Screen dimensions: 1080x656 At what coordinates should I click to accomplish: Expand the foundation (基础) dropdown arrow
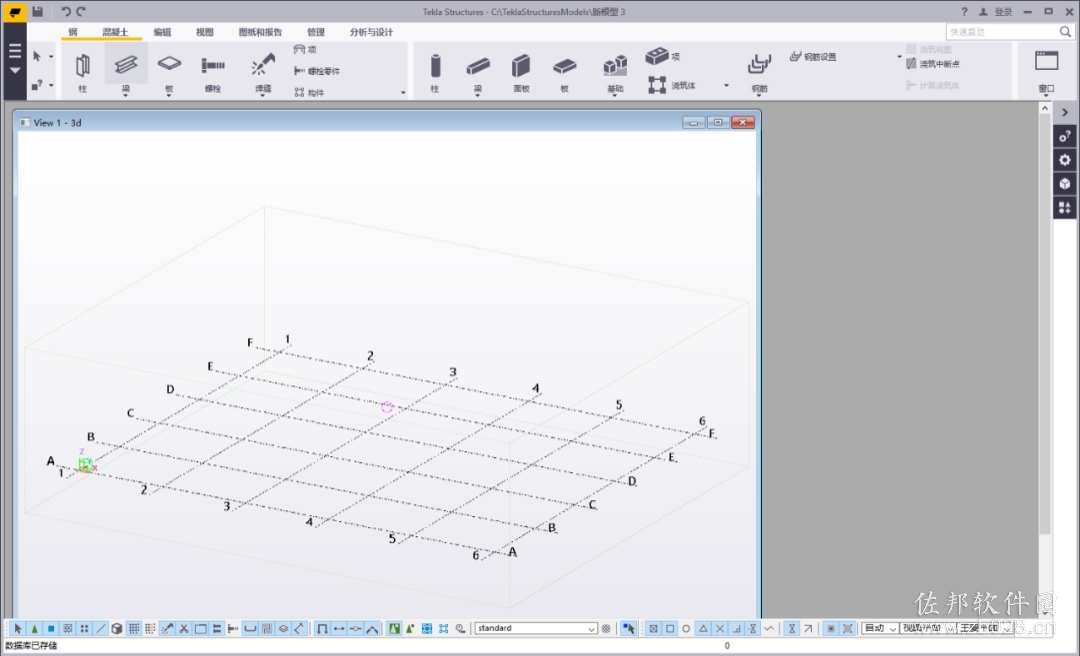(x=615, y=94)
